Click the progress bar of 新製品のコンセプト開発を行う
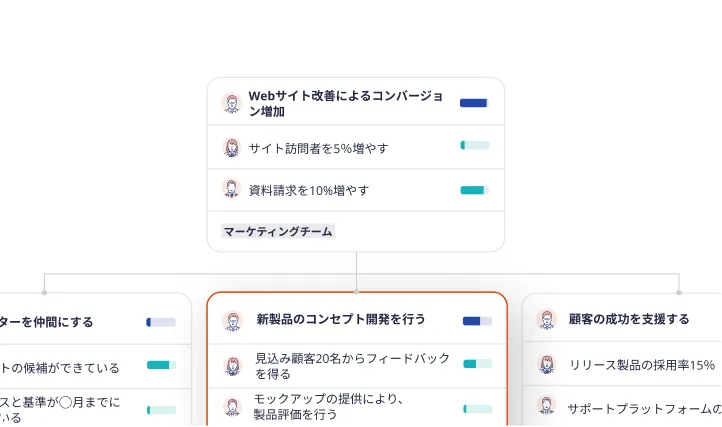Screen dimensions: 722x427 pyautogui.click(x=477, y=321)
